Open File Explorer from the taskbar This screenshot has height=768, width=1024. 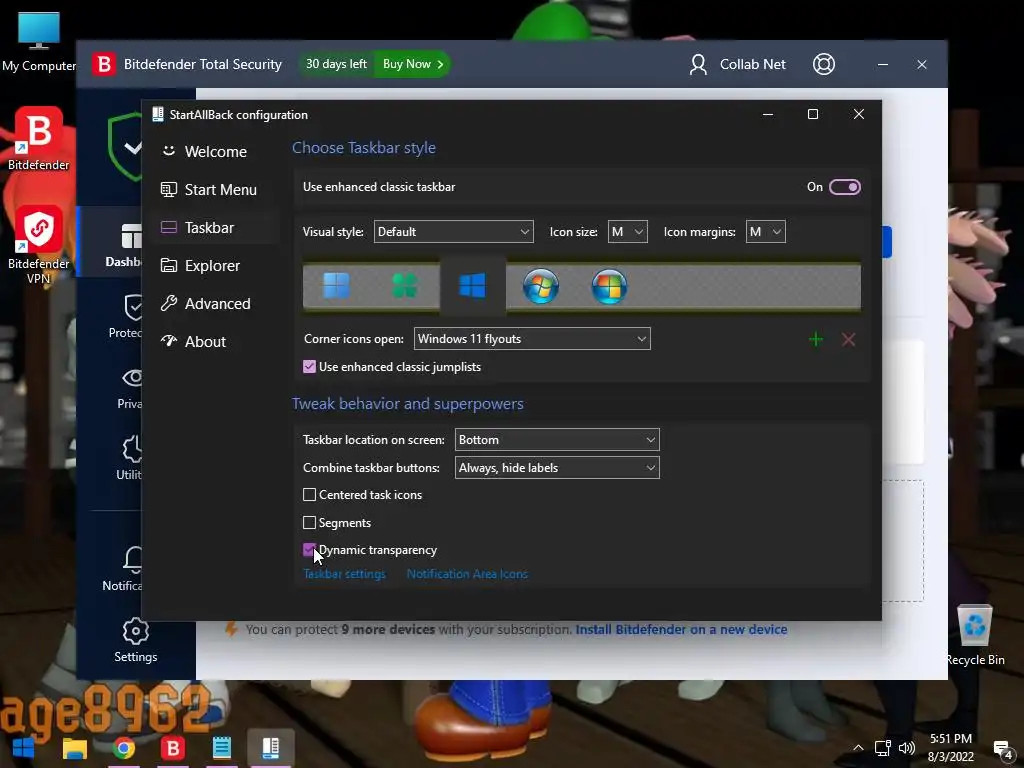74,748
